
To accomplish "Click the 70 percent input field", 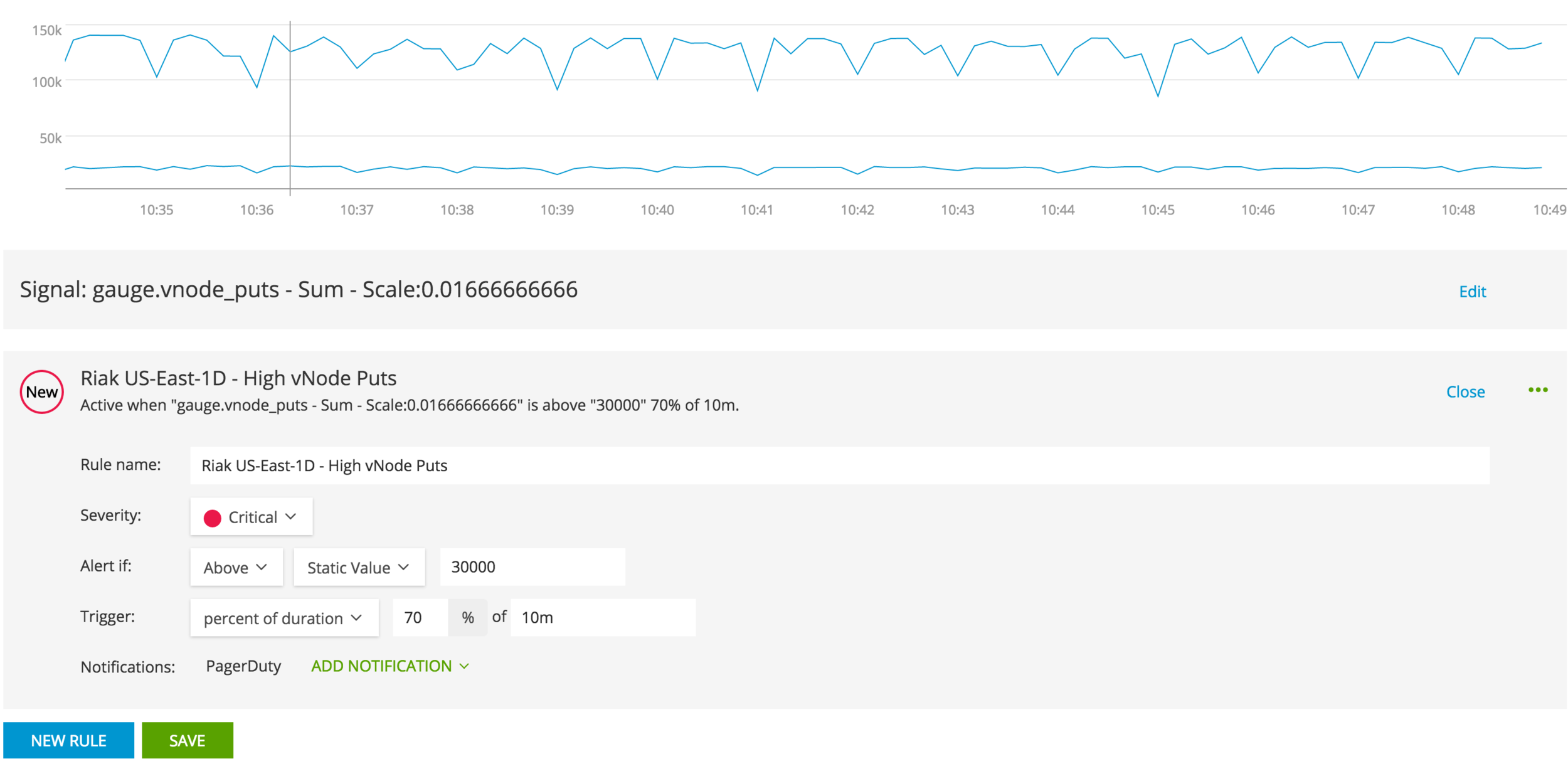I will [x=420, y=618].
